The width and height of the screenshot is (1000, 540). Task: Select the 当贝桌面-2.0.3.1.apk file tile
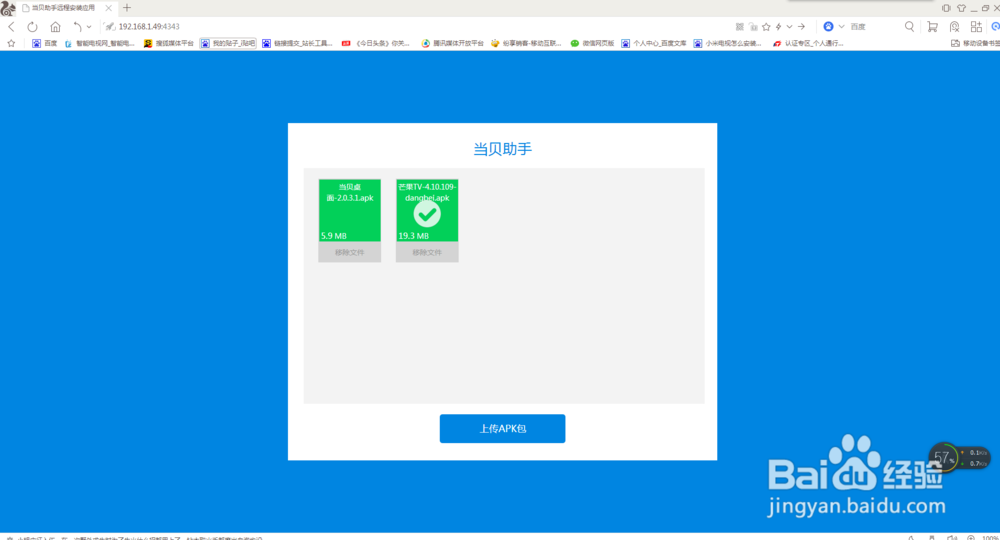pos(349,210)
